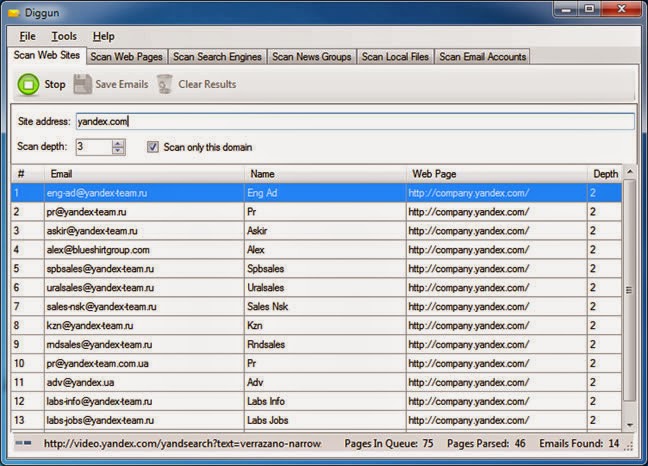Open the Tools menu

click(64, 36)
